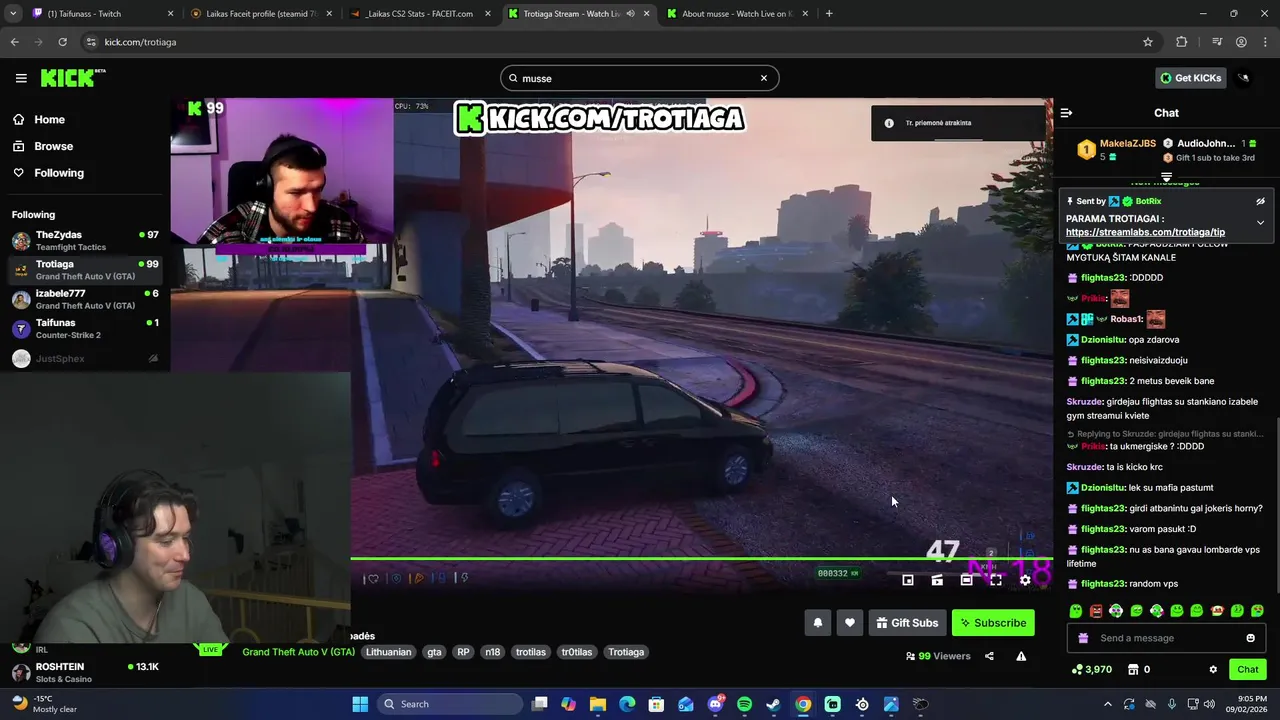1280x720 pixels.
Task: Insert the first green emote in the quick bar
Action: [x=1076, y=611]
